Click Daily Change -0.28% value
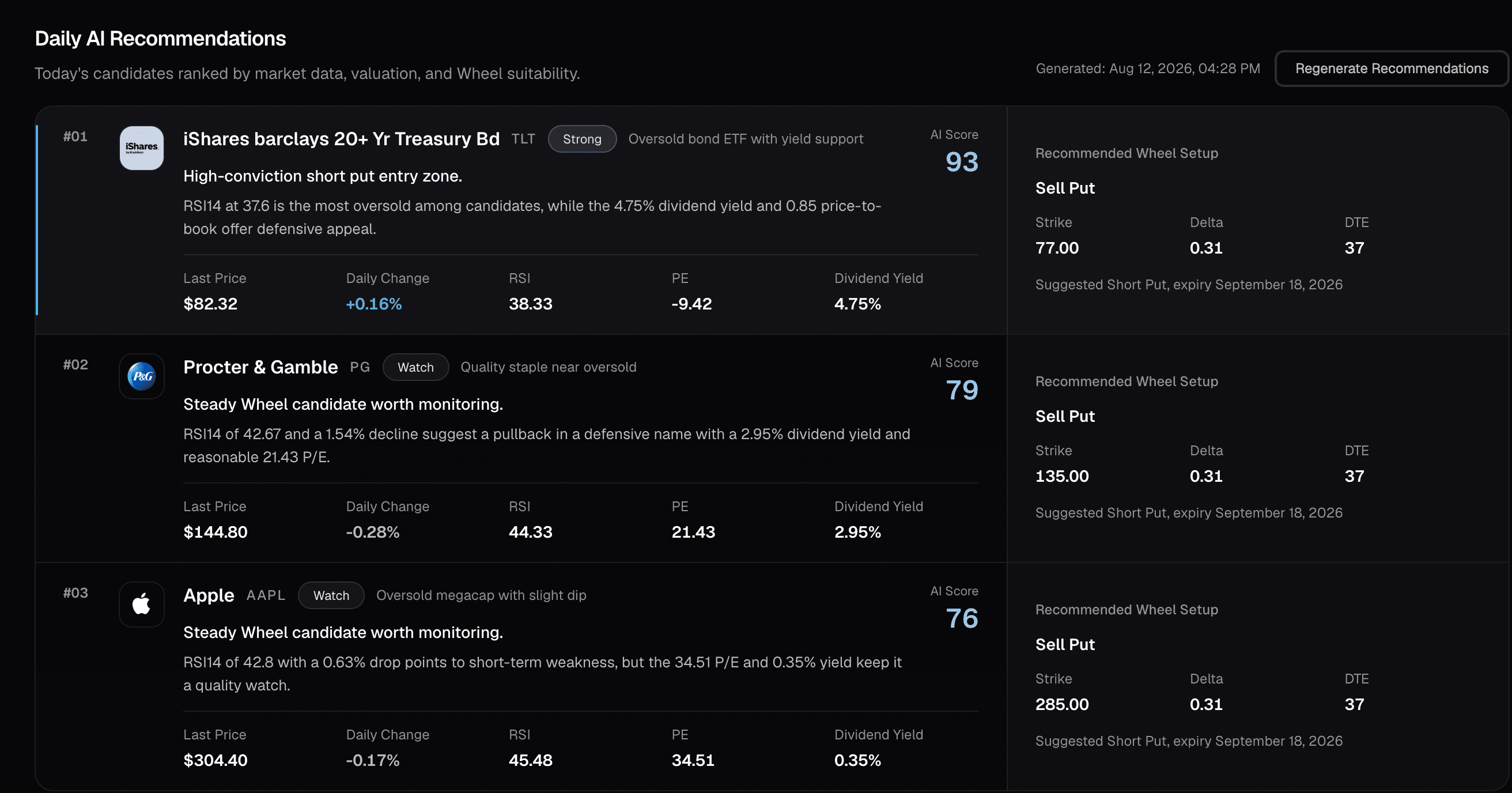This screenshot has height=793, width=1512. [373, 533]
